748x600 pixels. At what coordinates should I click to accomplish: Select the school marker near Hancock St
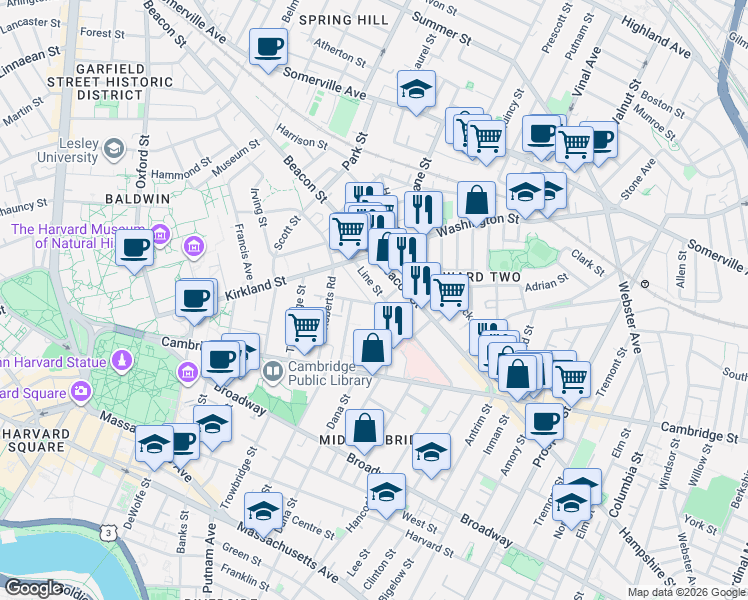click(x=386, y=494)
